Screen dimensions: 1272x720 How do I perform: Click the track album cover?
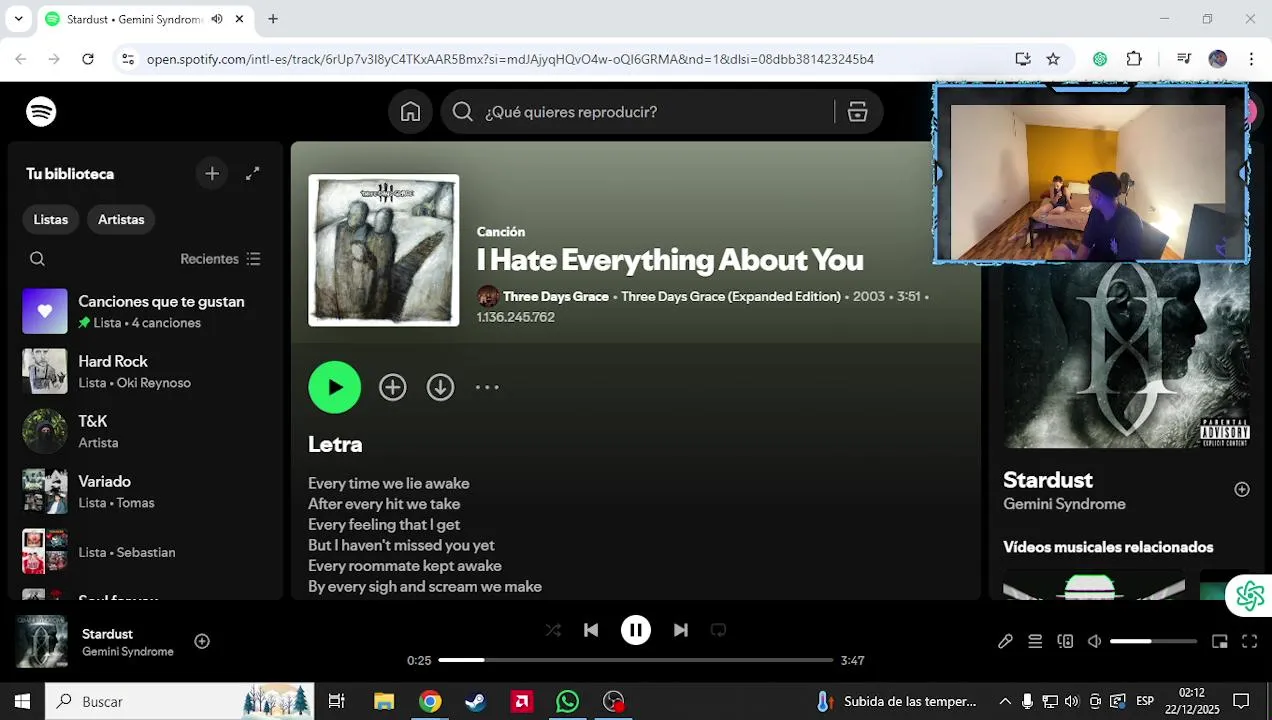[x=384, y=250]
